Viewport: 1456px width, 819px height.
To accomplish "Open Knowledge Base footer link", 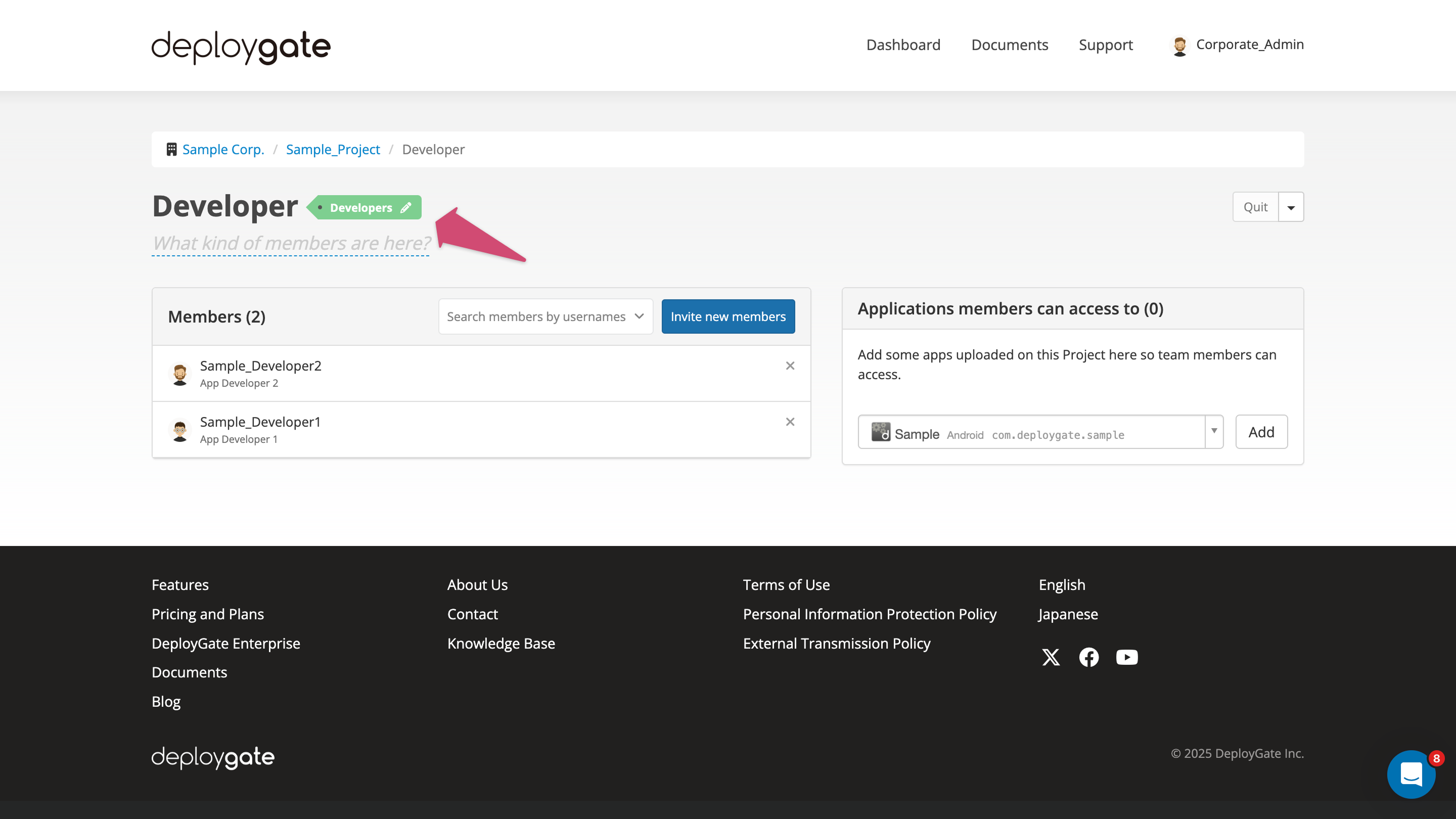I will [501, 643].
